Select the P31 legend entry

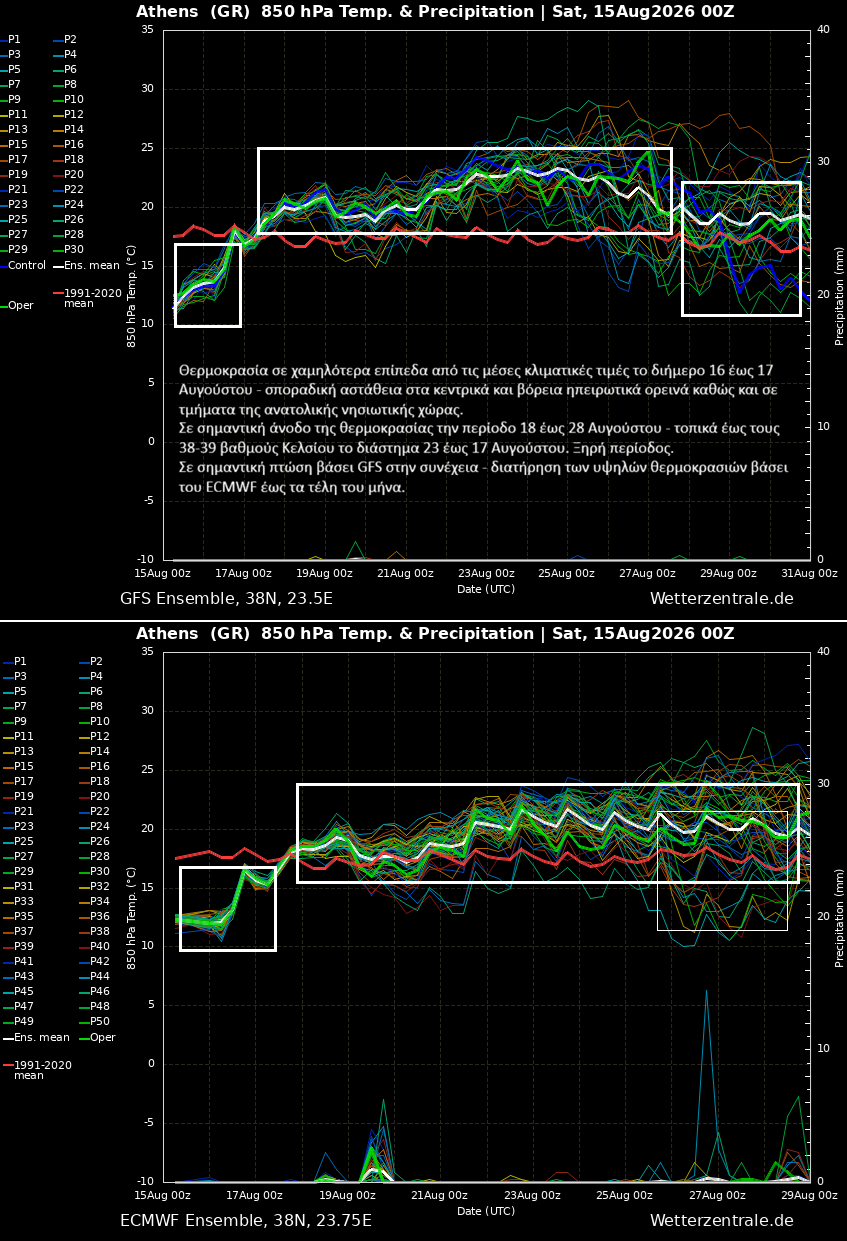point(18,886)
